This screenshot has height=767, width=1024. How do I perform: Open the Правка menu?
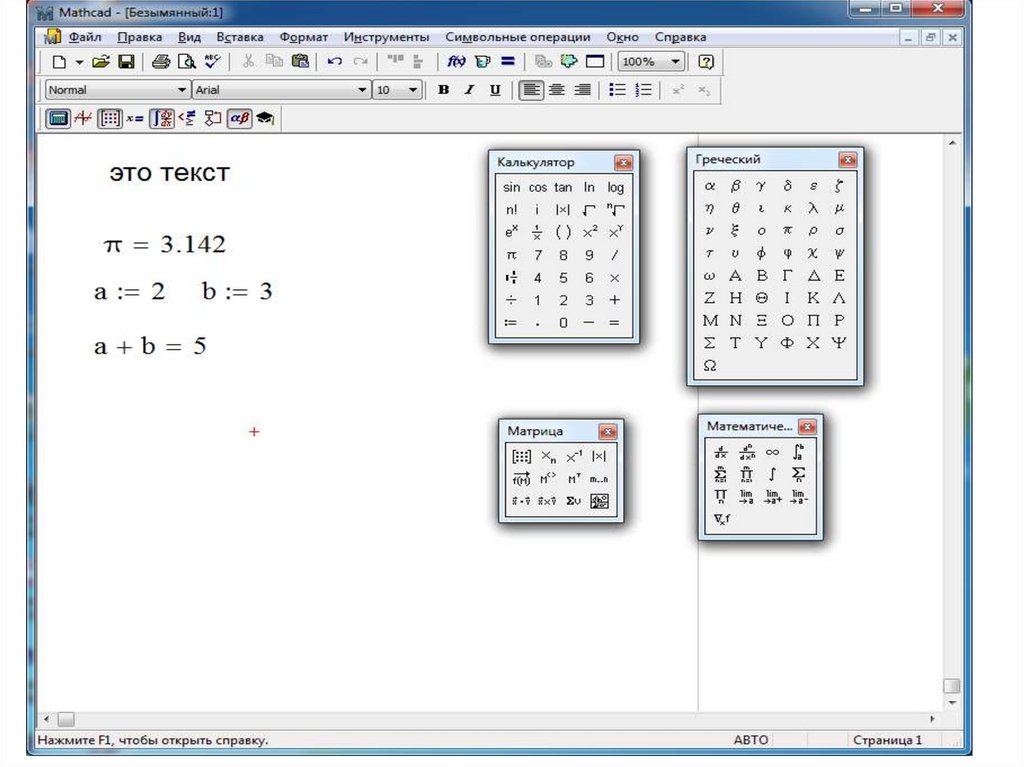point(139,37)
